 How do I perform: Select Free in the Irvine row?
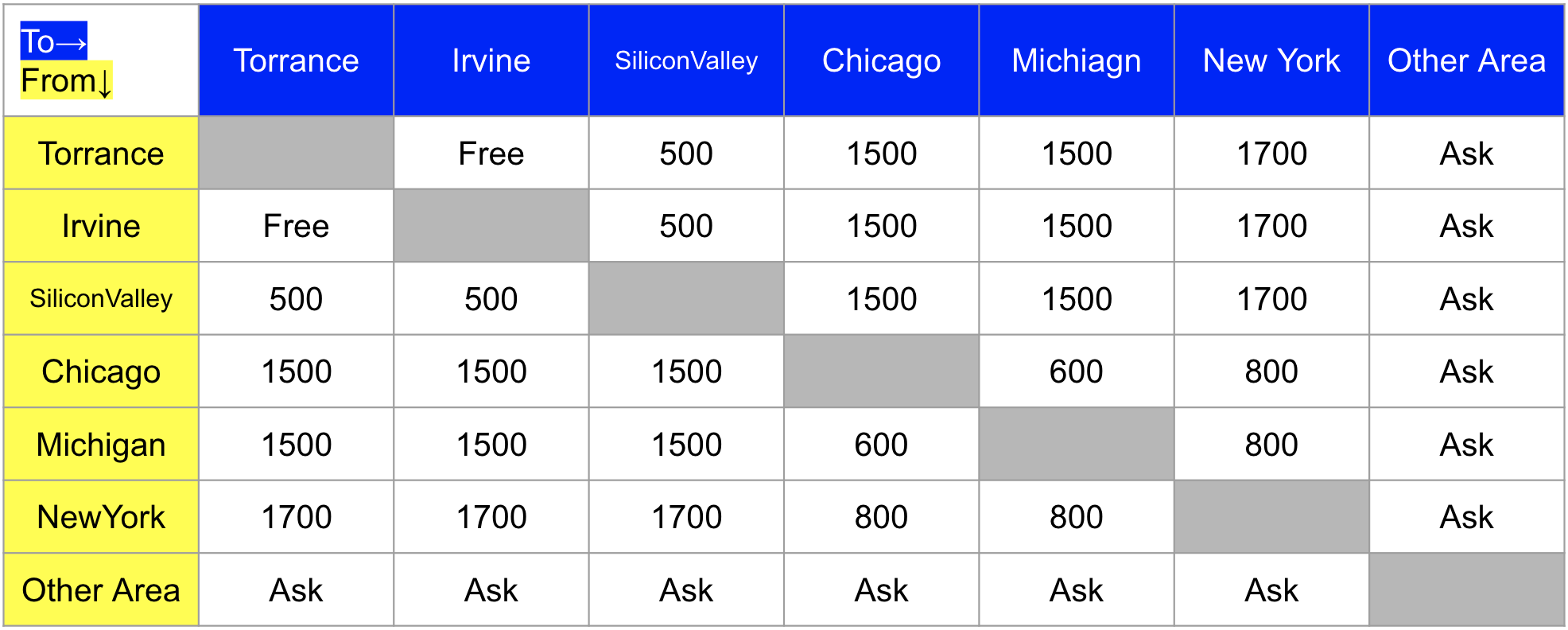[296, 226]
